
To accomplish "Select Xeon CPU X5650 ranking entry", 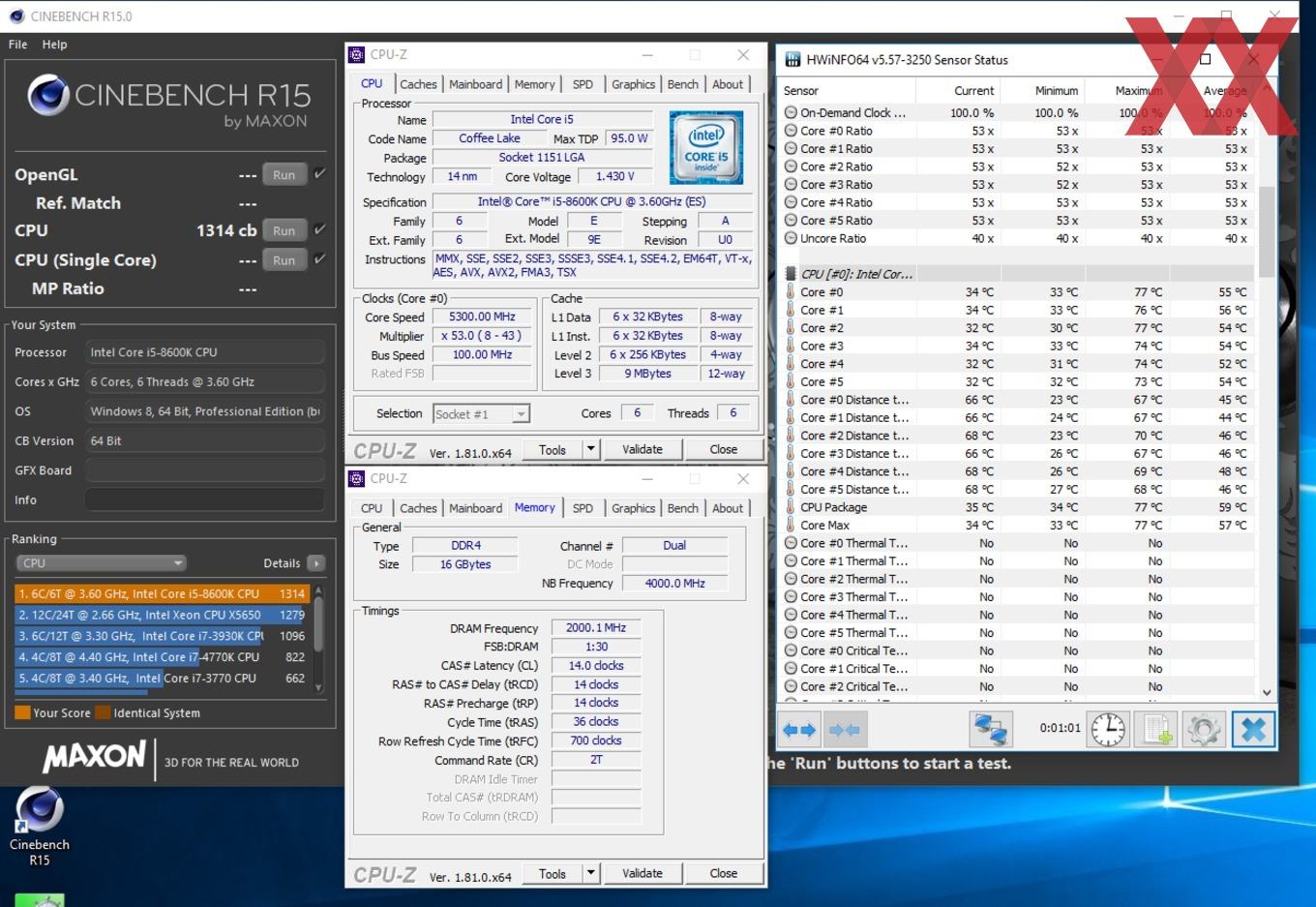I will tap(162, 615).
